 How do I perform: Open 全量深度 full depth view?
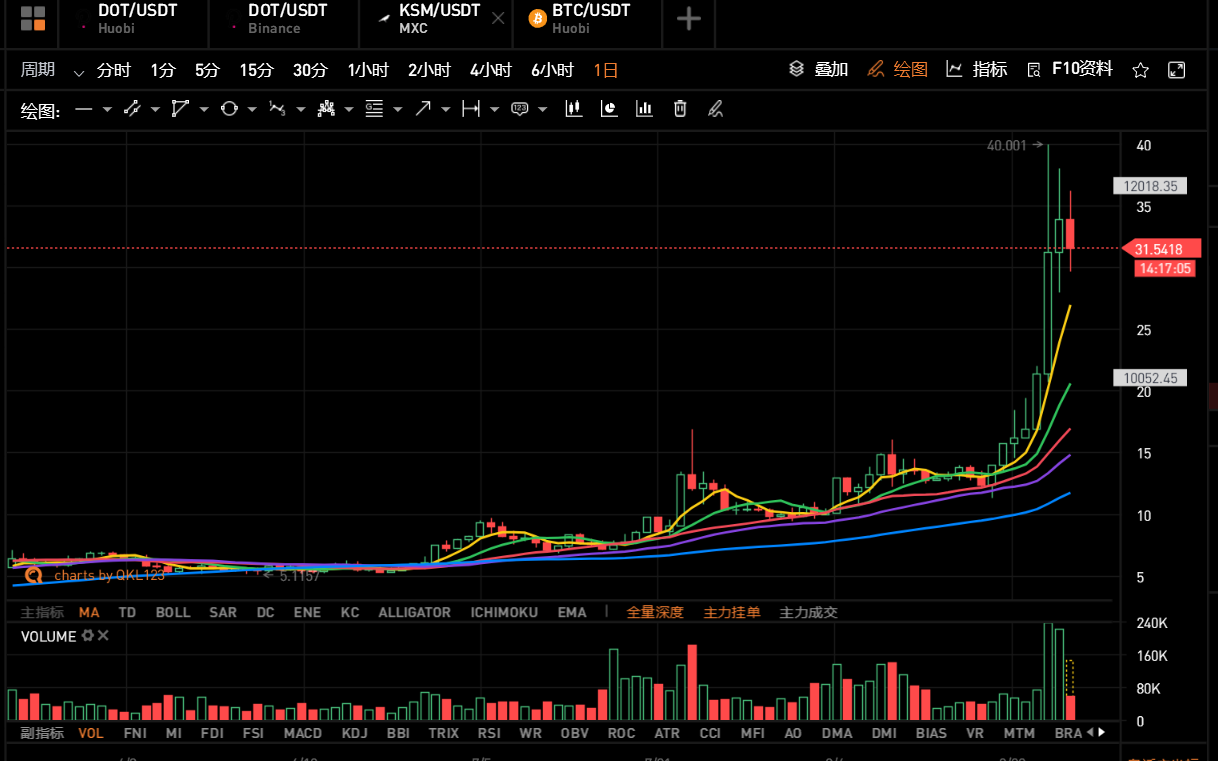(x=655, y=612)
